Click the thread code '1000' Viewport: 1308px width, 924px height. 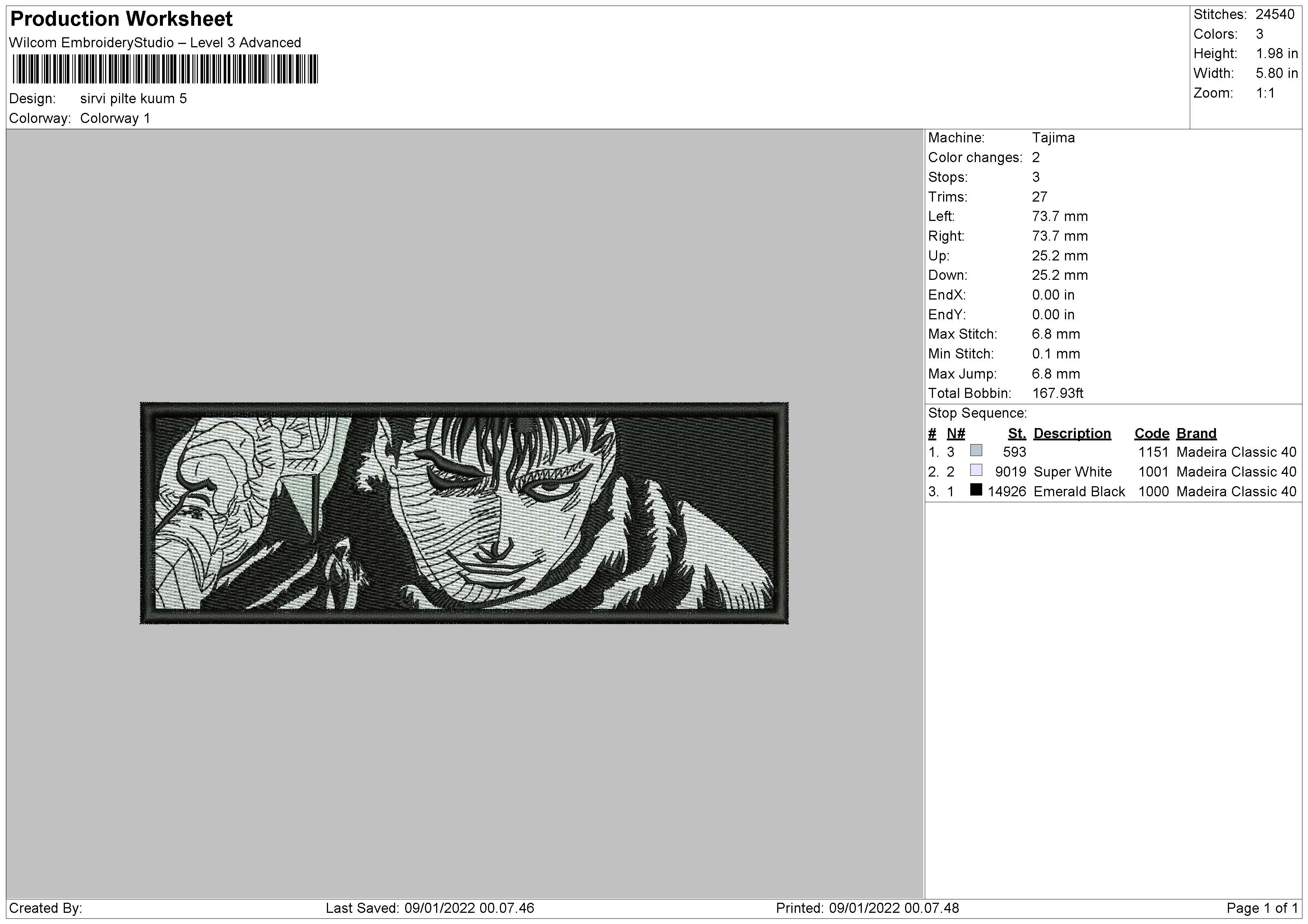point(1153,492)
